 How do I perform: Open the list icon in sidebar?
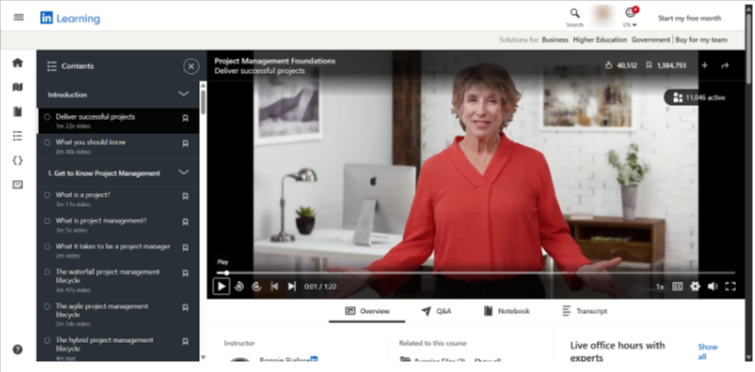[x=18, y=136]
